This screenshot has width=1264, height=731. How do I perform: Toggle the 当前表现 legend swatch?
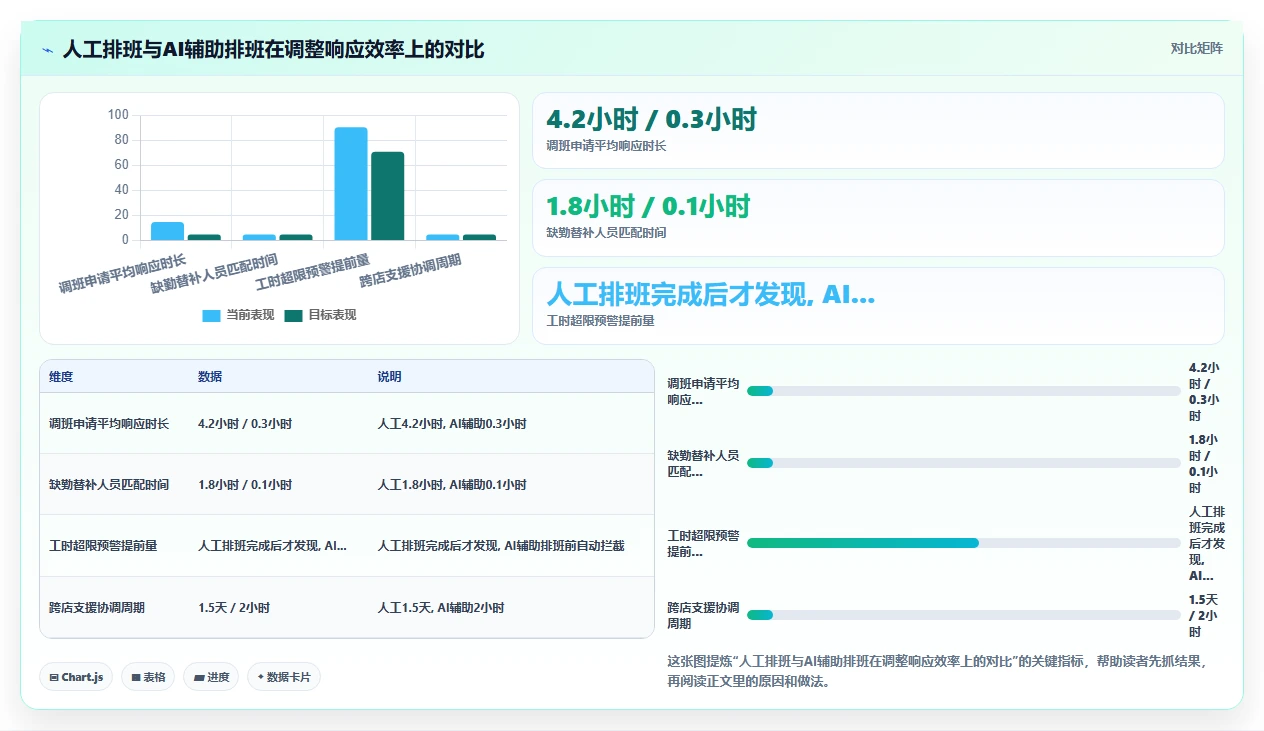(x=211, y=315)
